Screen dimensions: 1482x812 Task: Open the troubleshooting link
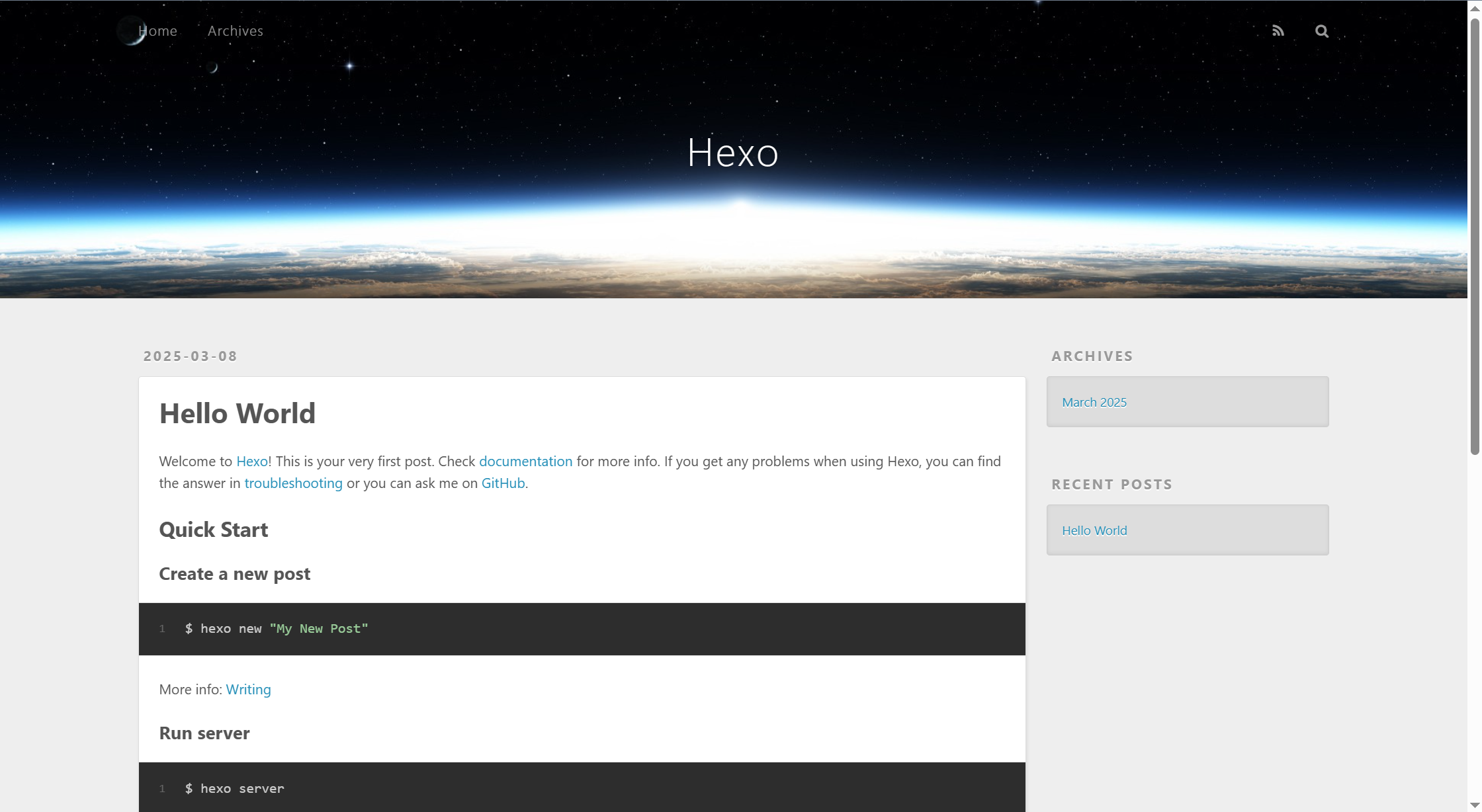pos(293,483)
